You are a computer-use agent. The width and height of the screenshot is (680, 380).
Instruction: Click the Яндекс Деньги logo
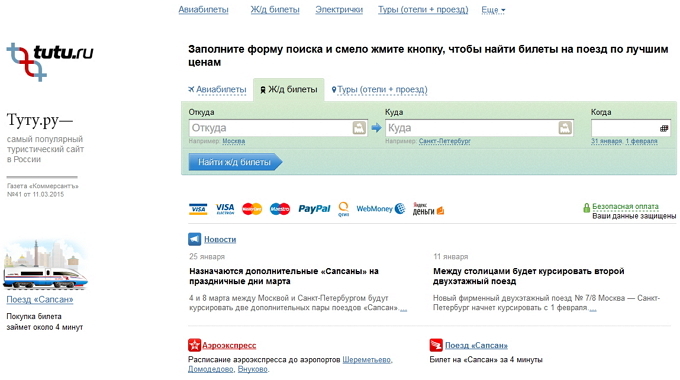click(428, 209)
